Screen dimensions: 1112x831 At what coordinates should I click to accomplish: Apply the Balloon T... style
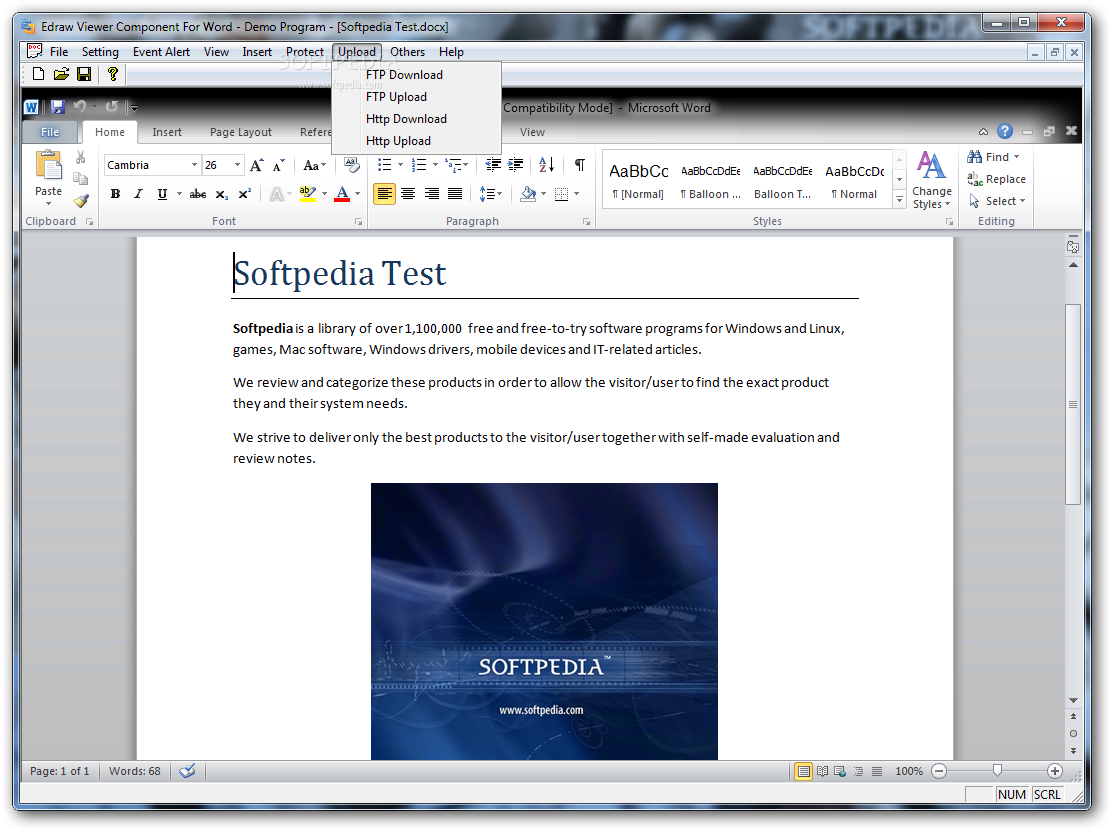pos(782,182)
